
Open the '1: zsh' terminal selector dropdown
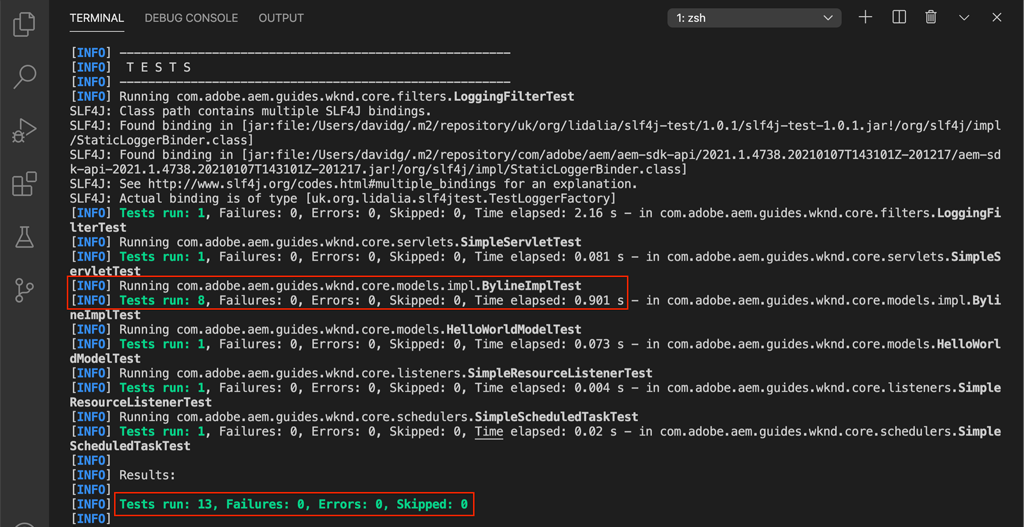pos(755,18)
